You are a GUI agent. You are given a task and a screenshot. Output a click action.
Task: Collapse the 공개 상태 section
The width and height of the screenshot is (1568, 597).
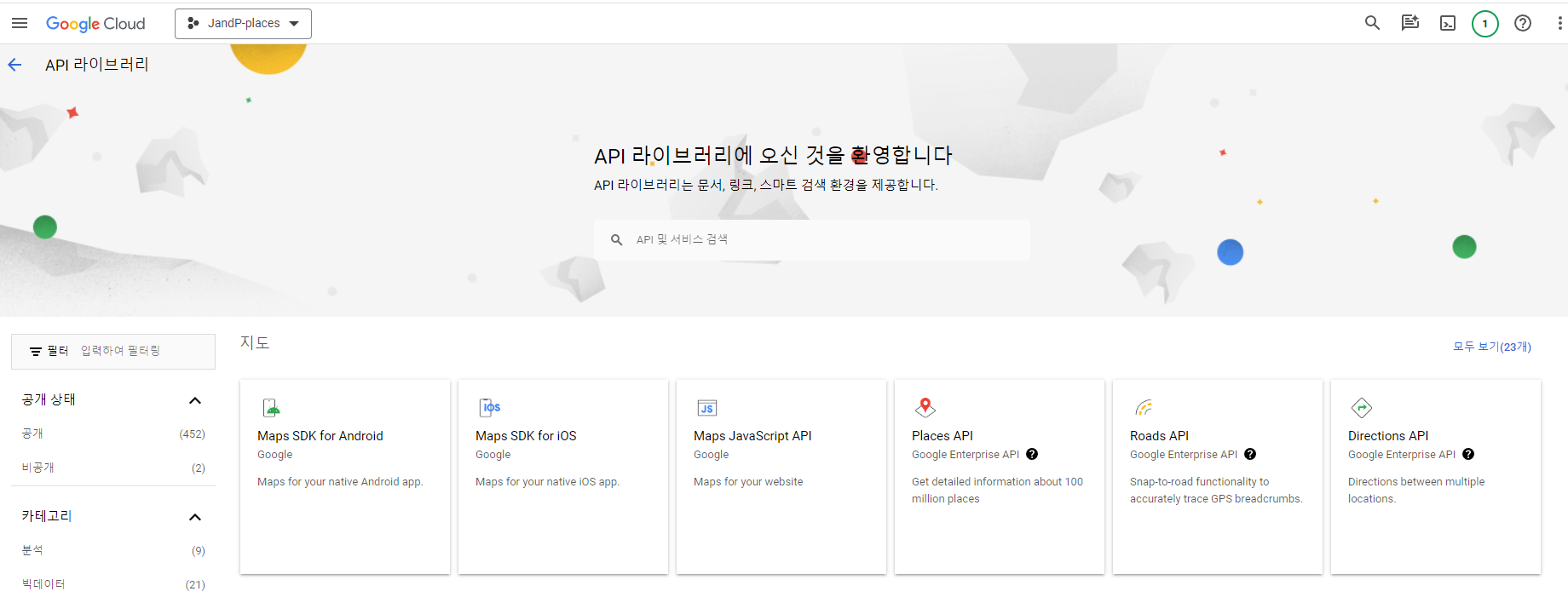point(195,400)
